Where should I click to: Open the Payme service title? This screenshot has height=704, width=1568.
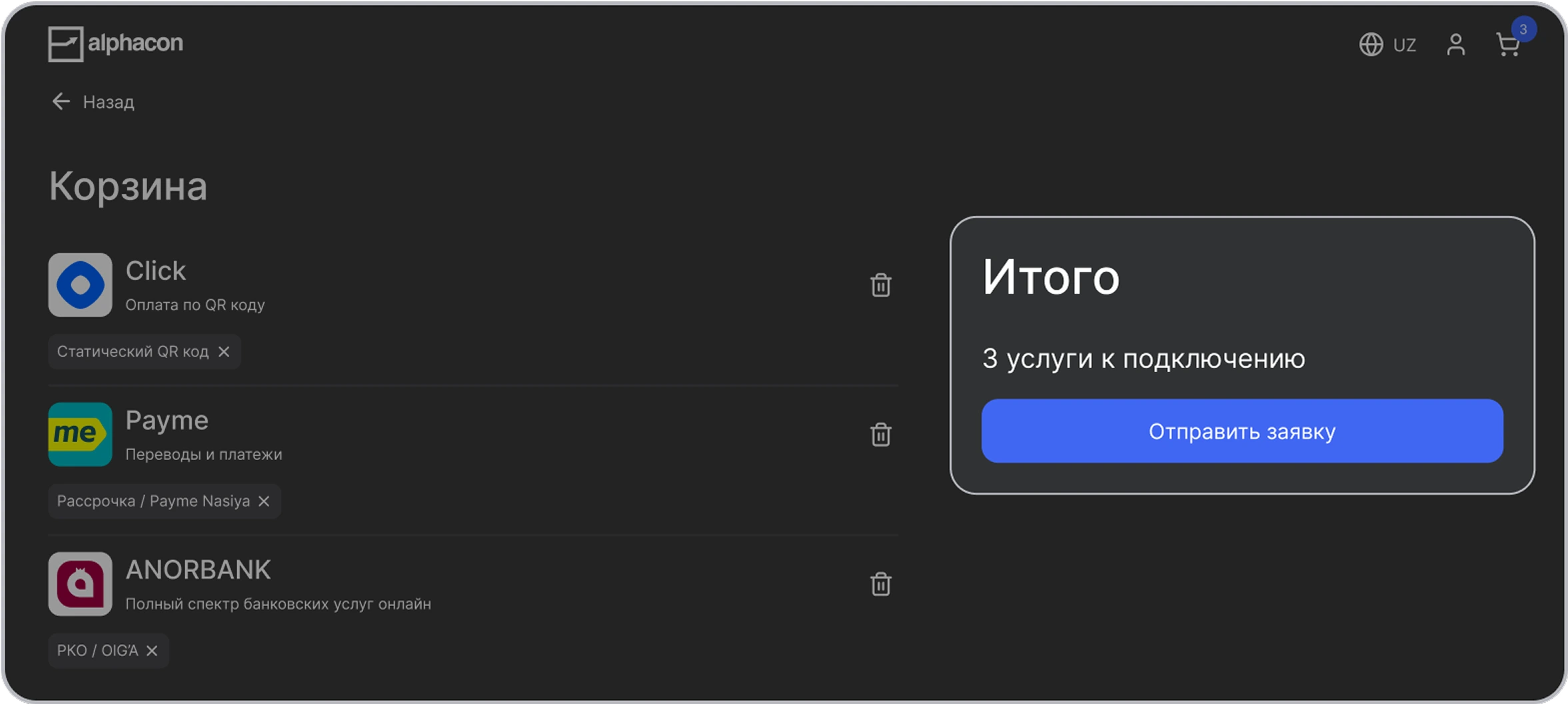click(167, 421)
